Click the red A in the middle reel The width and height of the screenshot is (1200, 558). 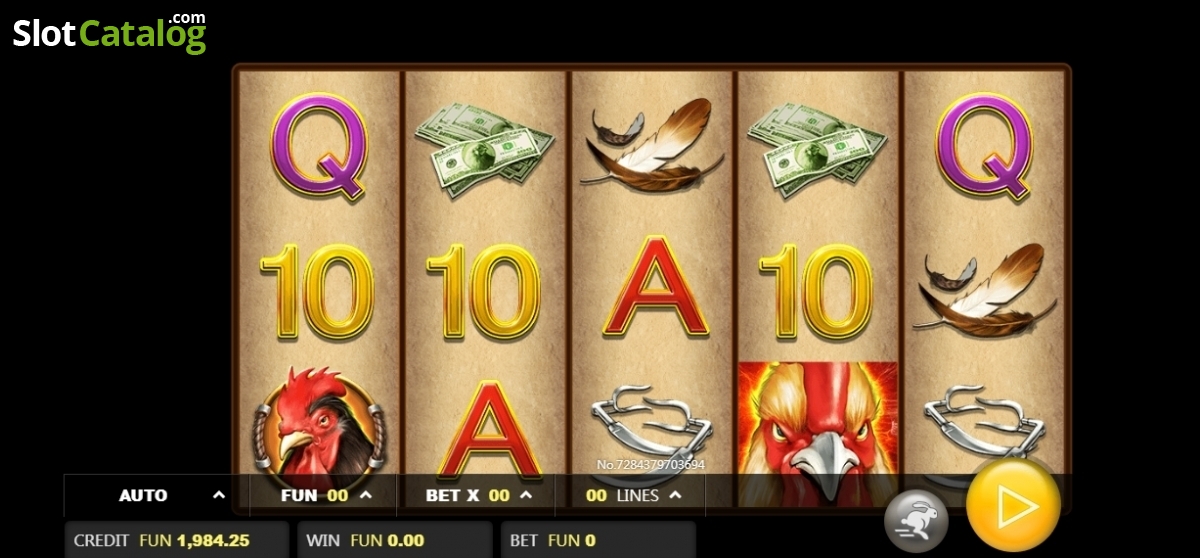656,287
